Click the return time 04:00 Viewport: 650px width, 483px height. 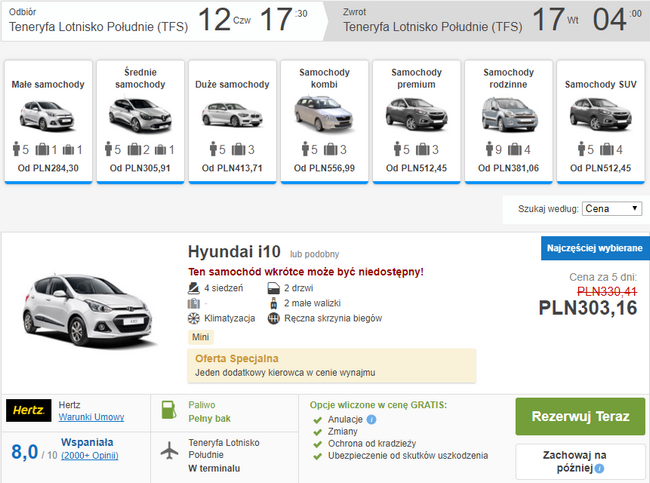pyautogui.click(x=617, y=19)
